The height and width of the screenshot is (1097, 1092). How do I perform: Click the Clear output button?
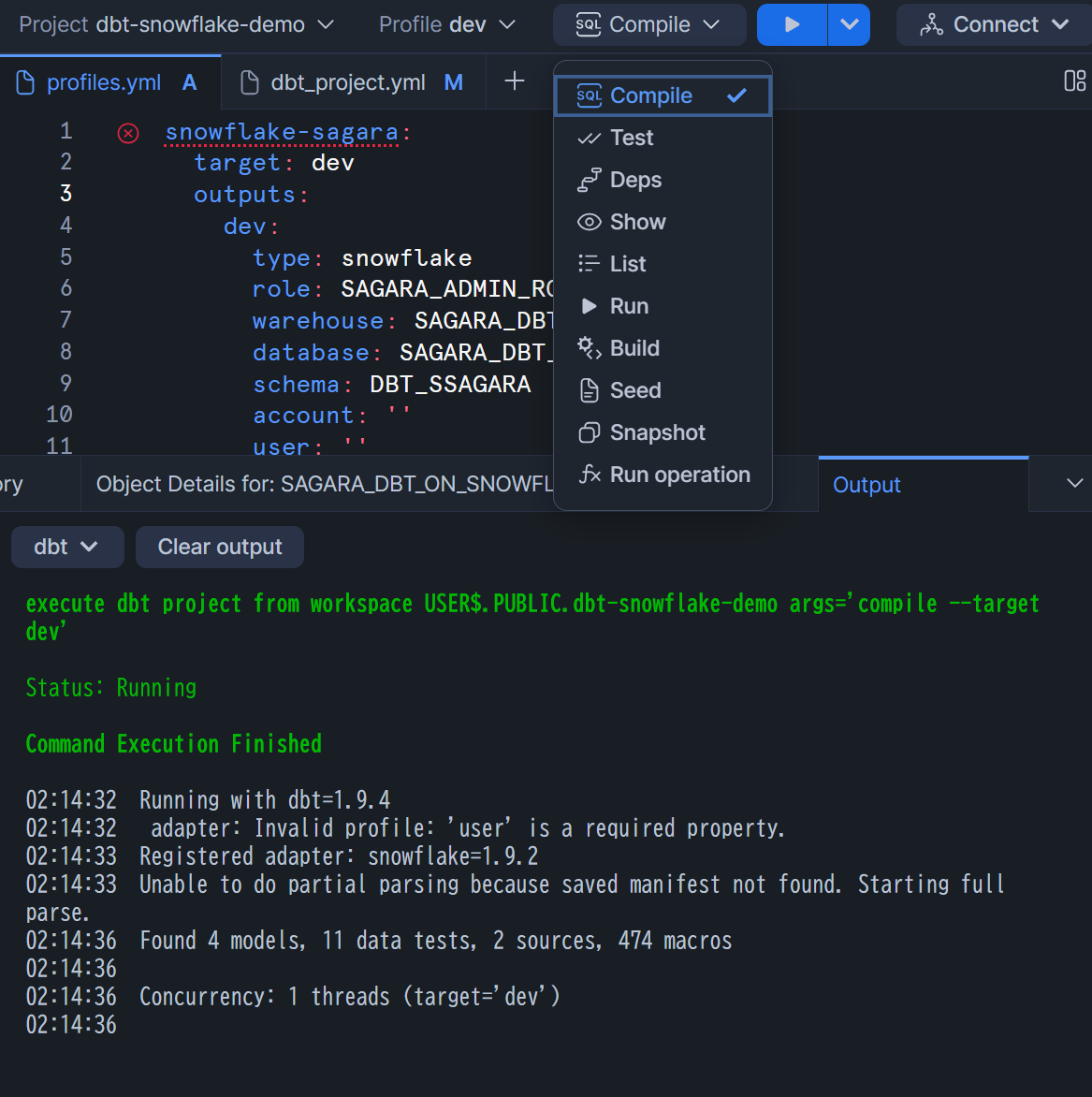click(x=220, y=548)
